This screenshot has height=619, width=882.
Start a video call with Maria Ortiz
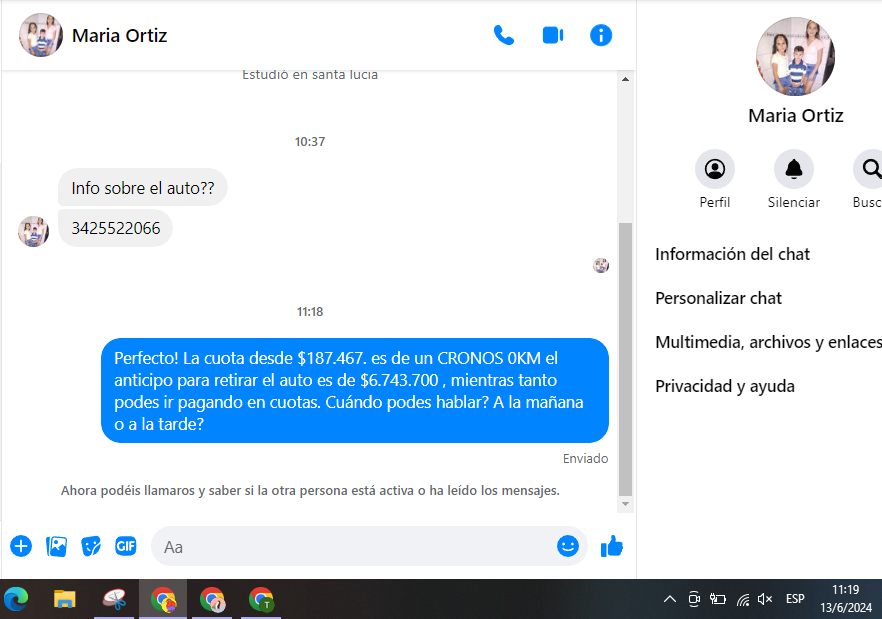tap(553, 36)
